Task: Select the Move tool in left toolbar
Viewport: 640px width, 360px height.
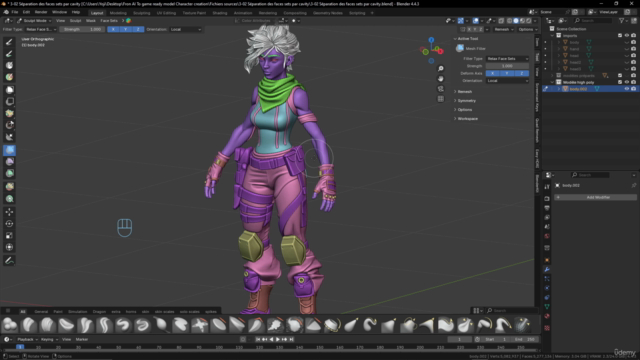Action: tap(9, 212)
